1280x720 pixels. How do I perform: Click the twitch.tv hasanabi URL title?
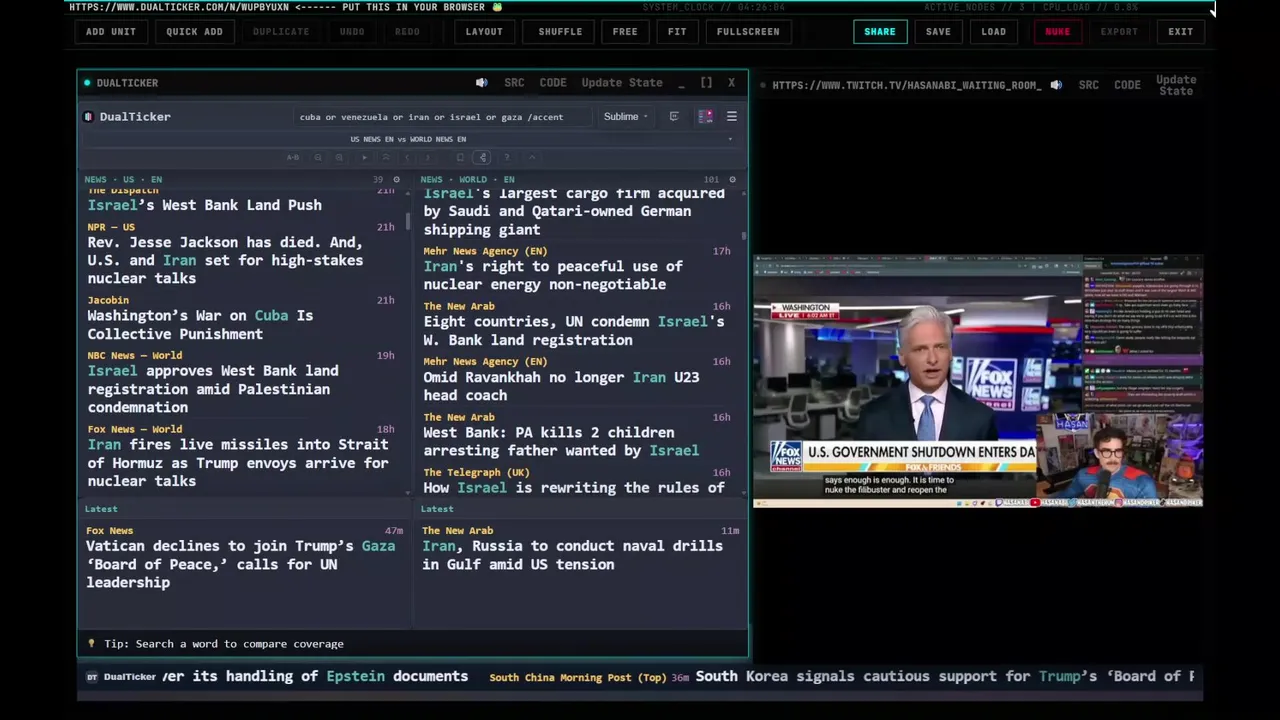click(906, 85)
